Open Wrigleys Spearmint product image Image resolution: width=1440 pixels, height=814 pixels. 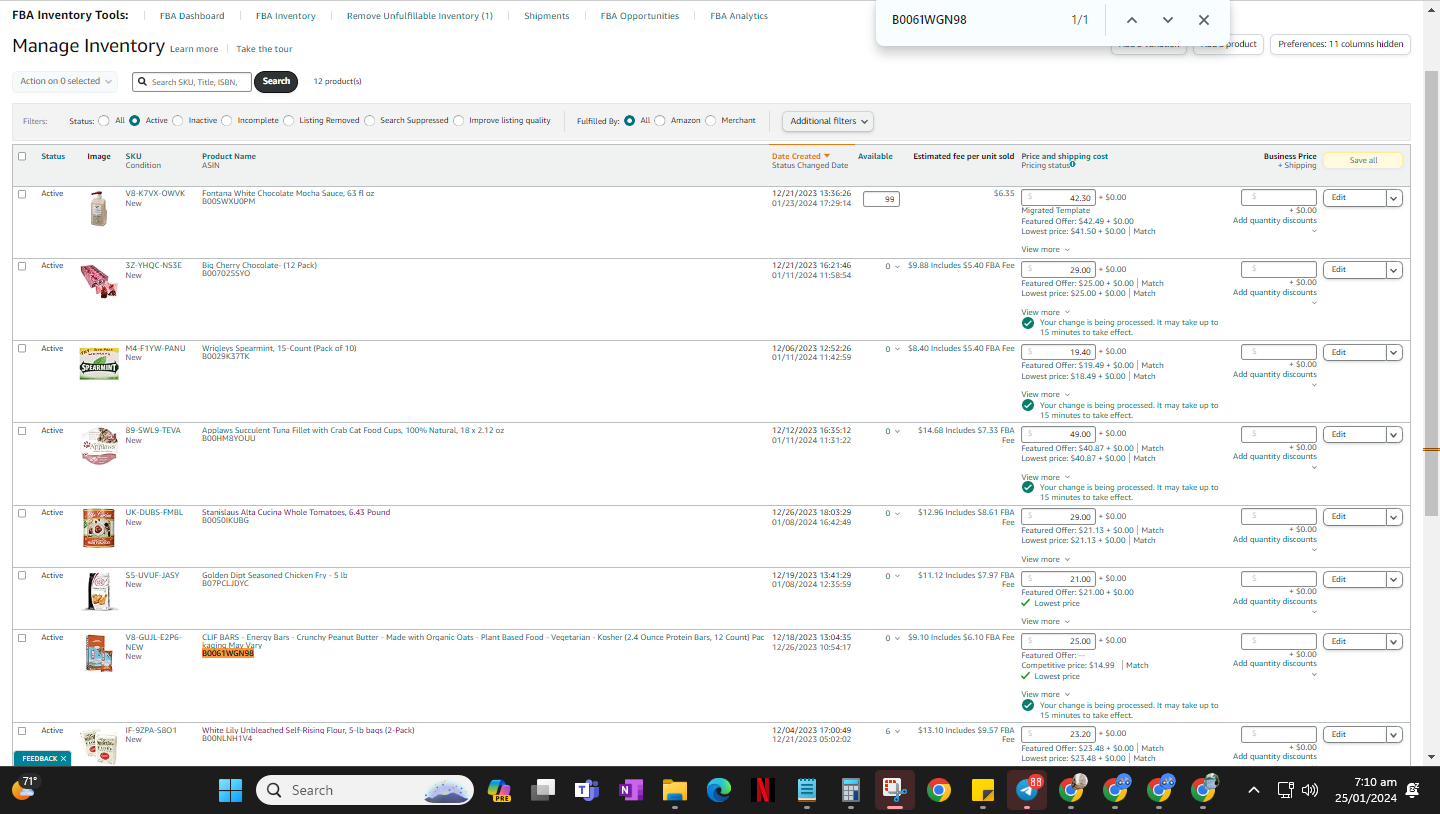click(99, 364)
